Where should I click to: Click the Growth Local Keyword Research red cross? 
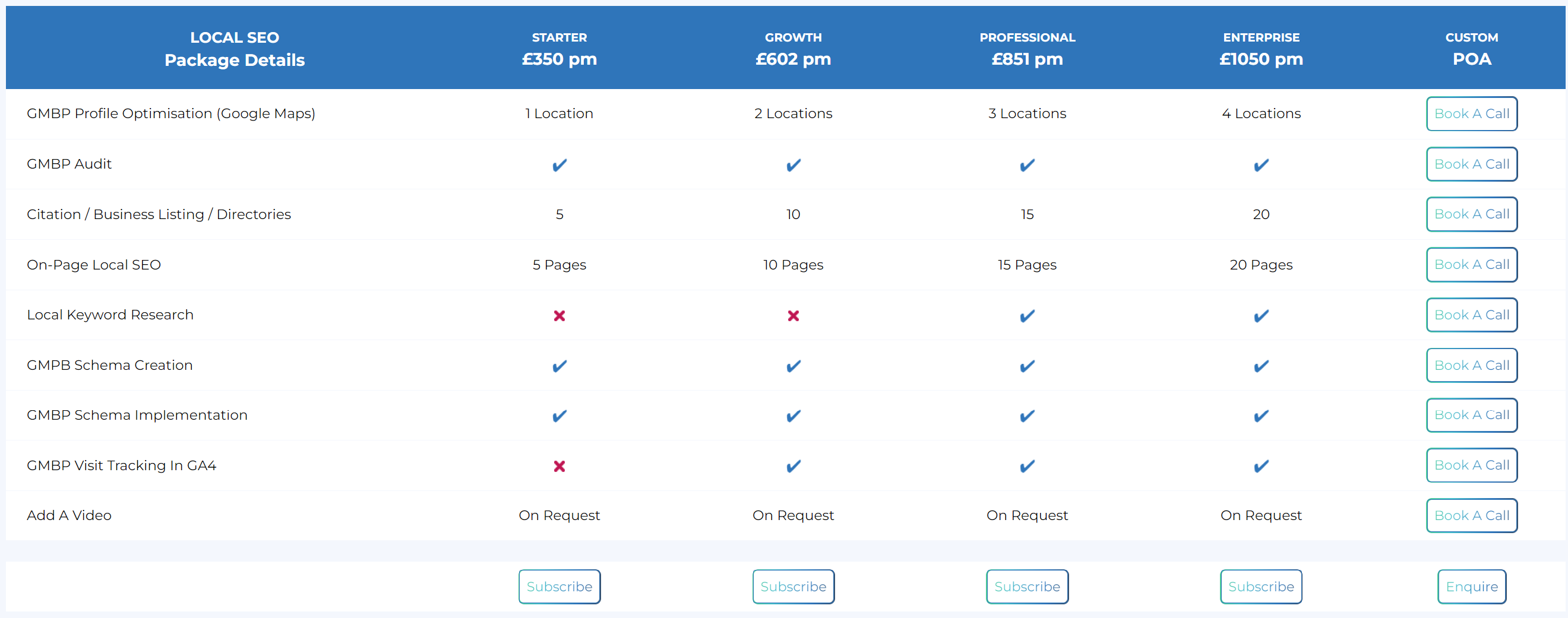(793, 316)
